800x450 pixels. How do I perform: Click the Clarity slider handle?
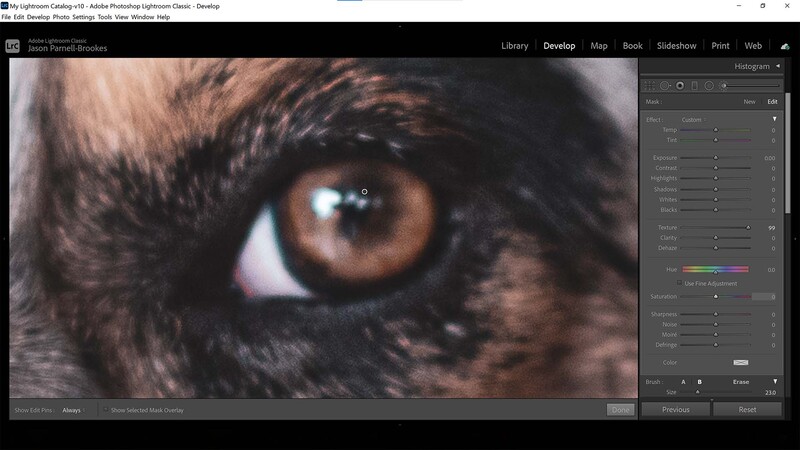[715, 238]
